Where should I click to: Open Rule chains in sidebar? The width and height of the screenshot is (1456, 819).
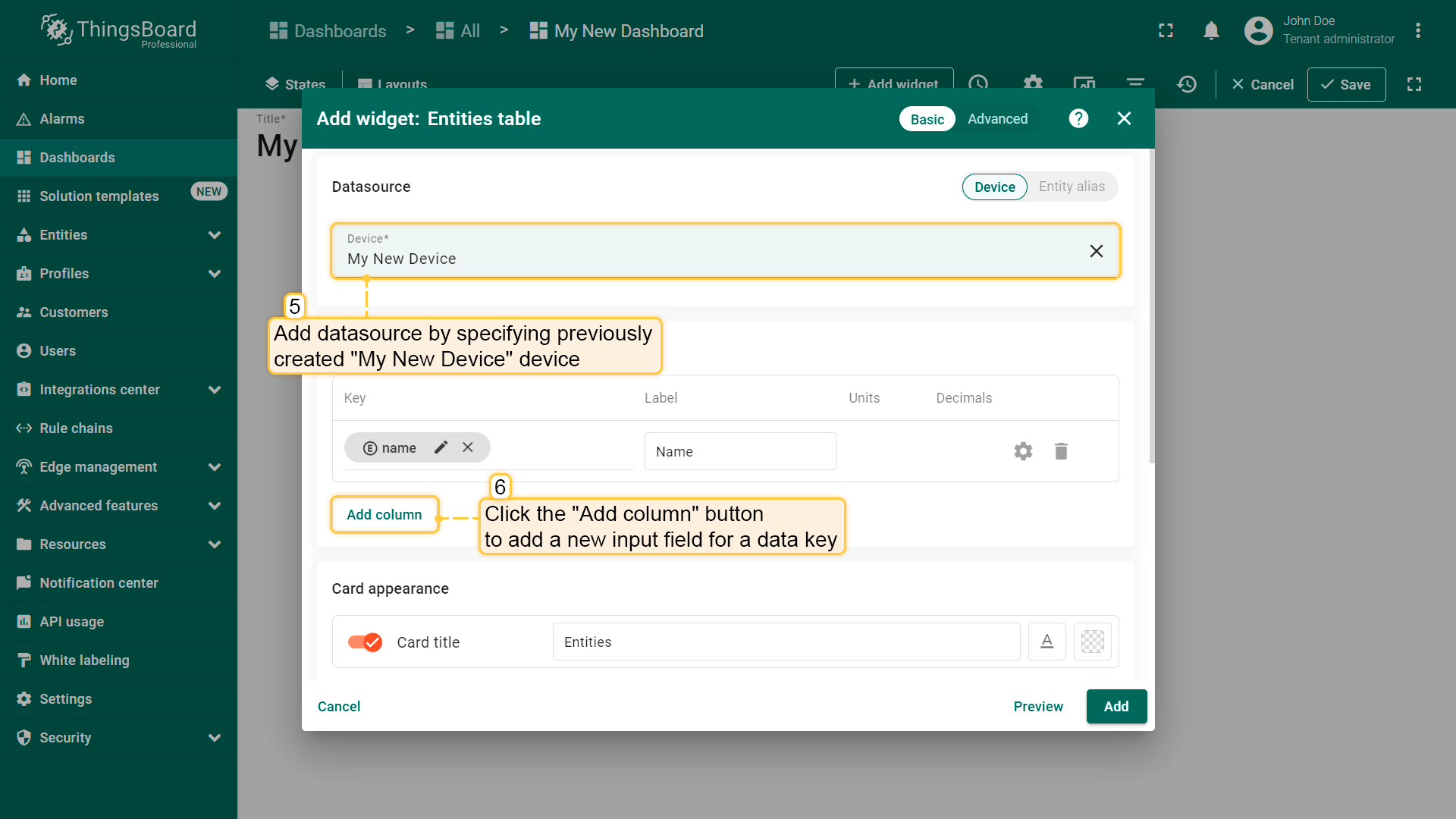[x=76, y=428]
